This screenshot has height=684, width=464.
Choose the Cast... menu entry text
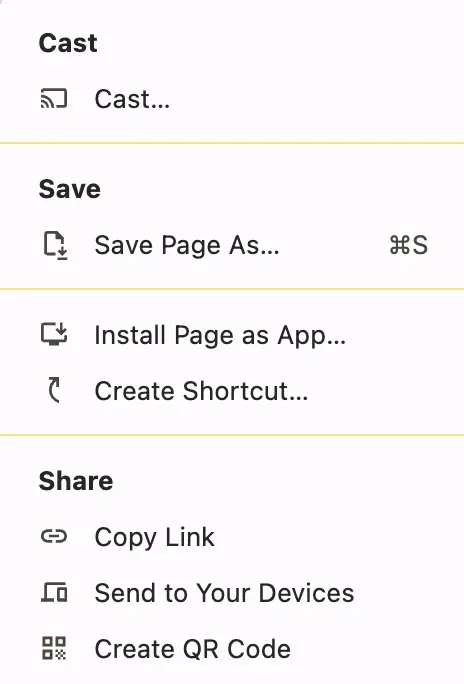[x=132, y=99]
